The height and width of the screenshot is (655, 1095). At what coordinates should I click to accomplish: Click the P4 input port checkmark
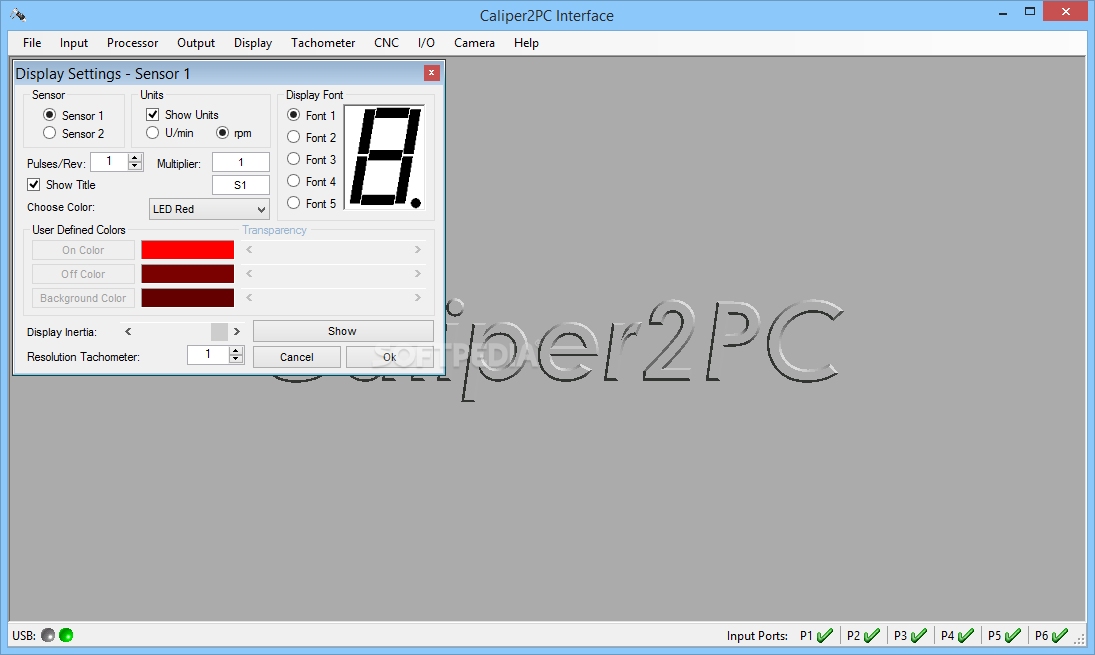(x=966, y=635)
